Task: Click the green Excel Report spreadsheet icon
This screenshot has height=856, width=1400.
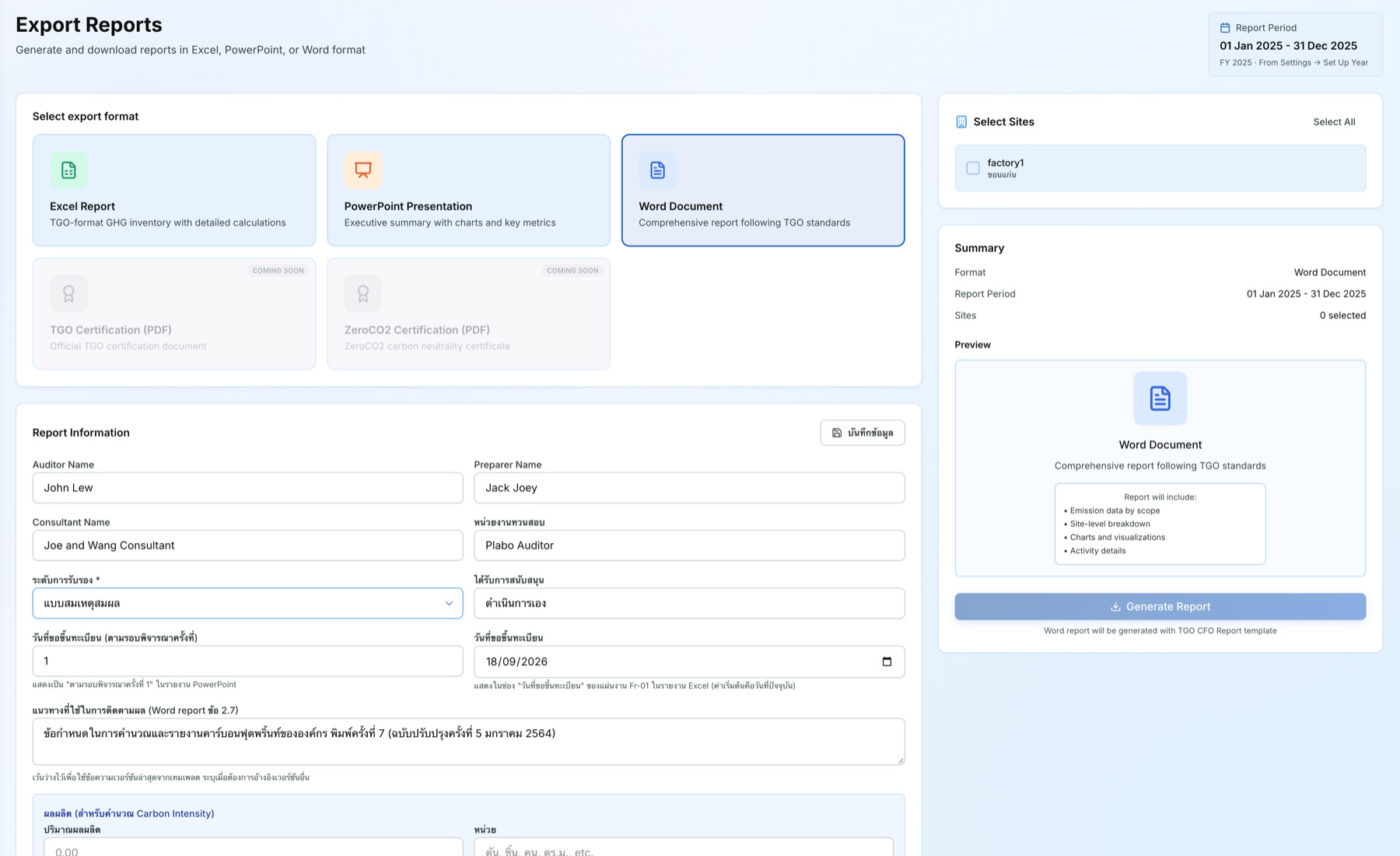Action: pyautogui.click(x=68, y=170)
